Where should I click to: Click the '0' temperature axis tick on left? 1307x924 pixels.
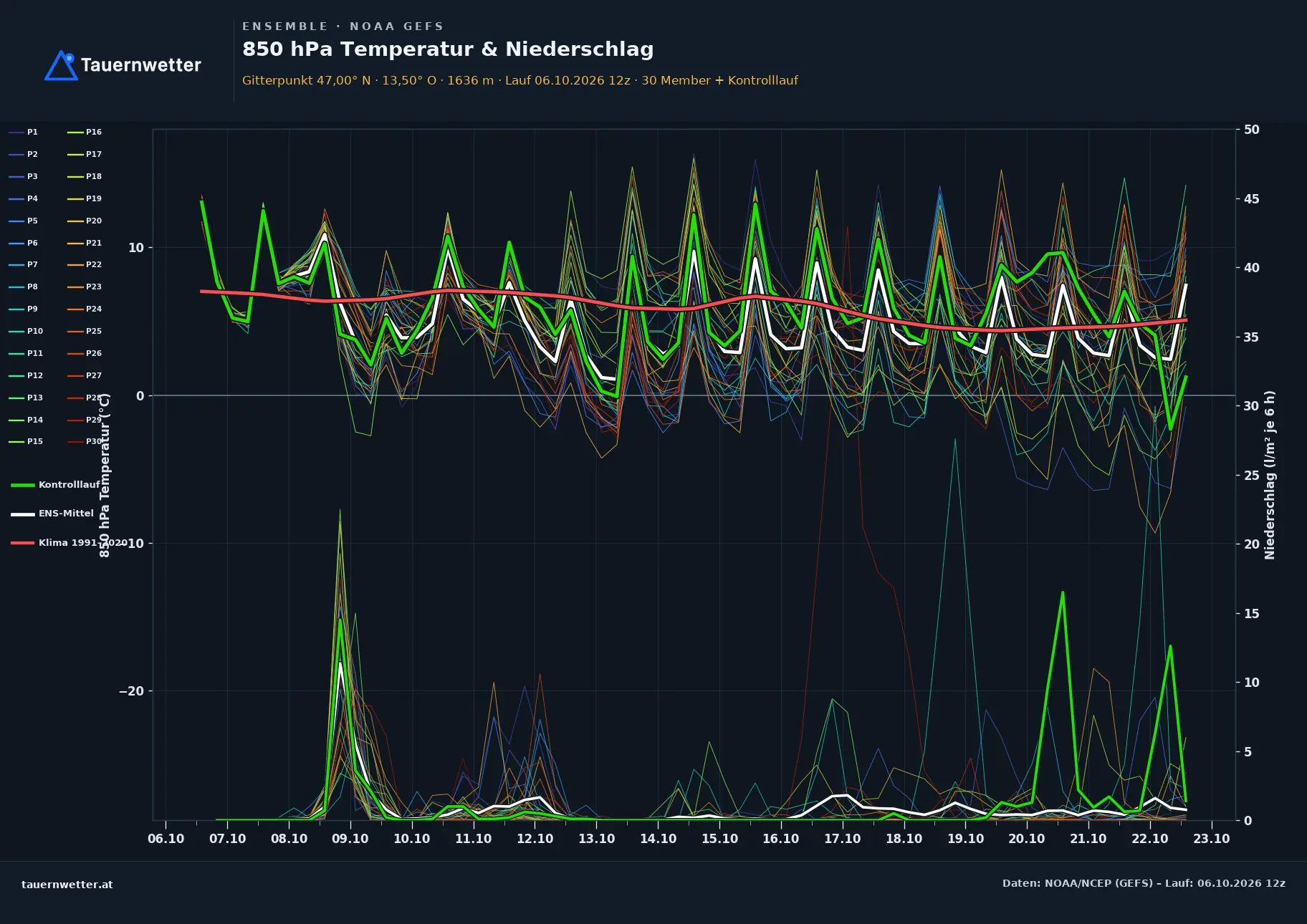[x=140, y=395]
